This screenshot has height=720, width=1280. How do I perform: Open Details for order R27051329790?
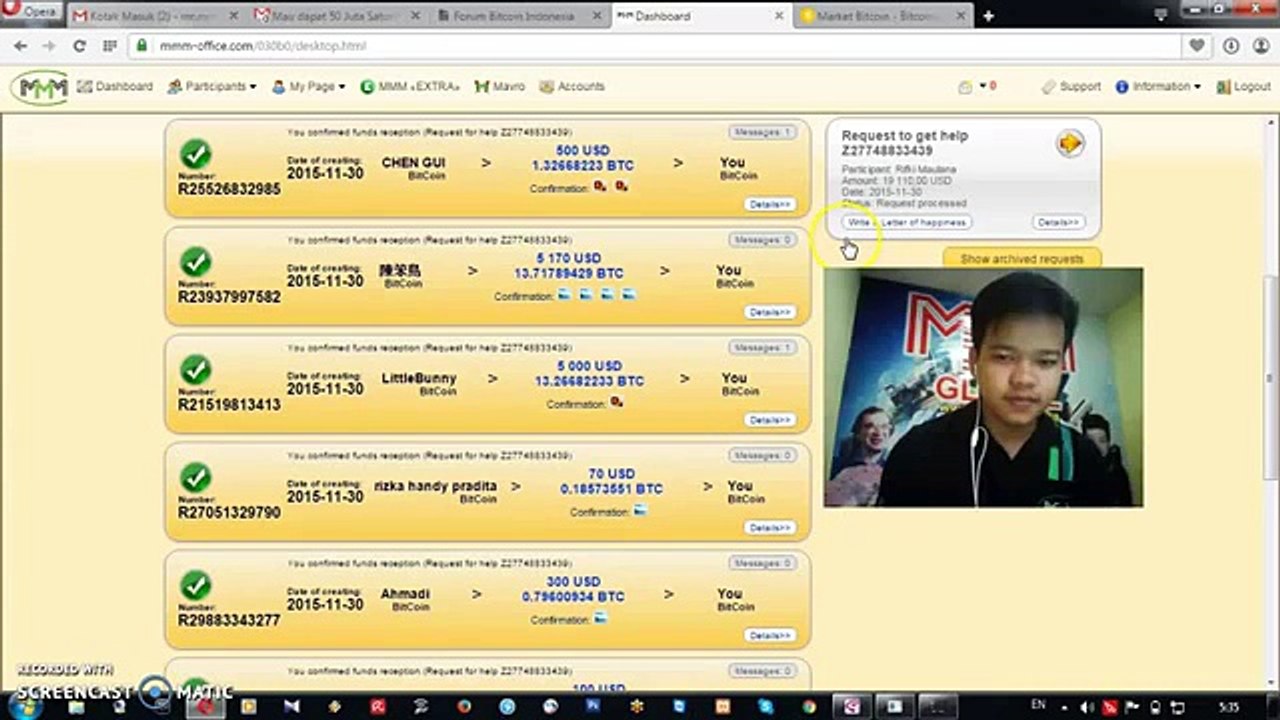click(x=770, y=528)
